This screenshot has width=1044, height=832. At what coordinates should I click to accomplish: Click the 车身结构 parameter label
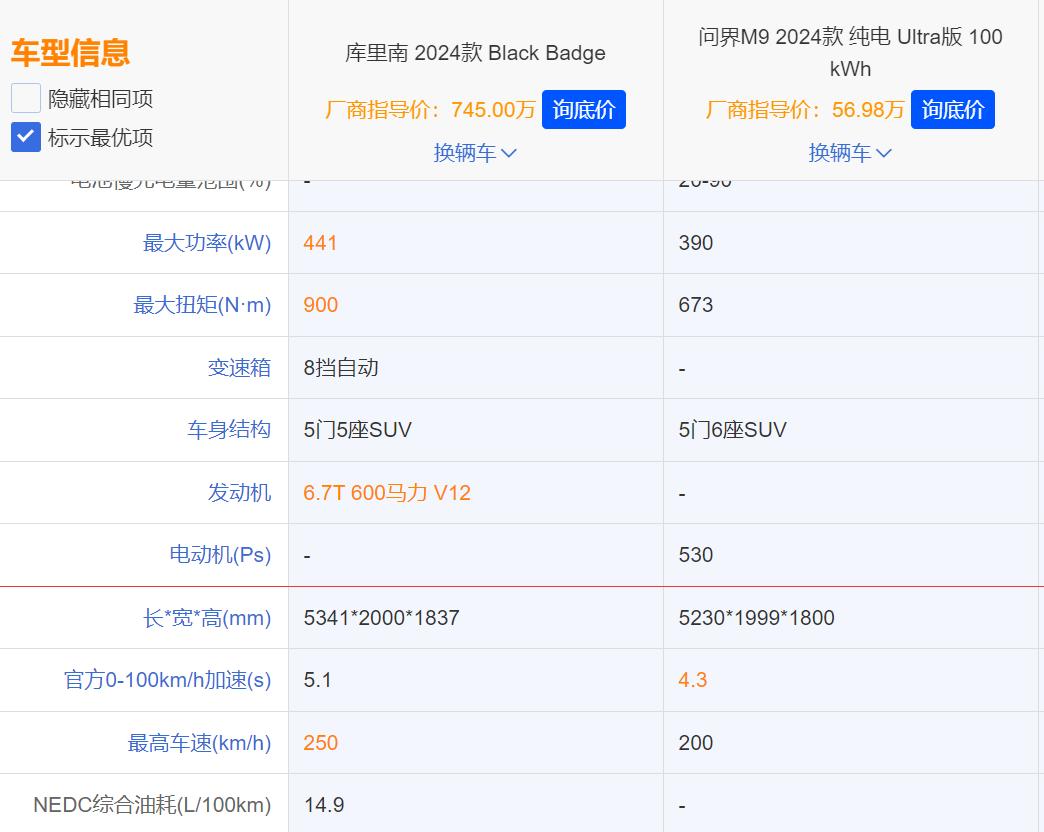(229, 430)
